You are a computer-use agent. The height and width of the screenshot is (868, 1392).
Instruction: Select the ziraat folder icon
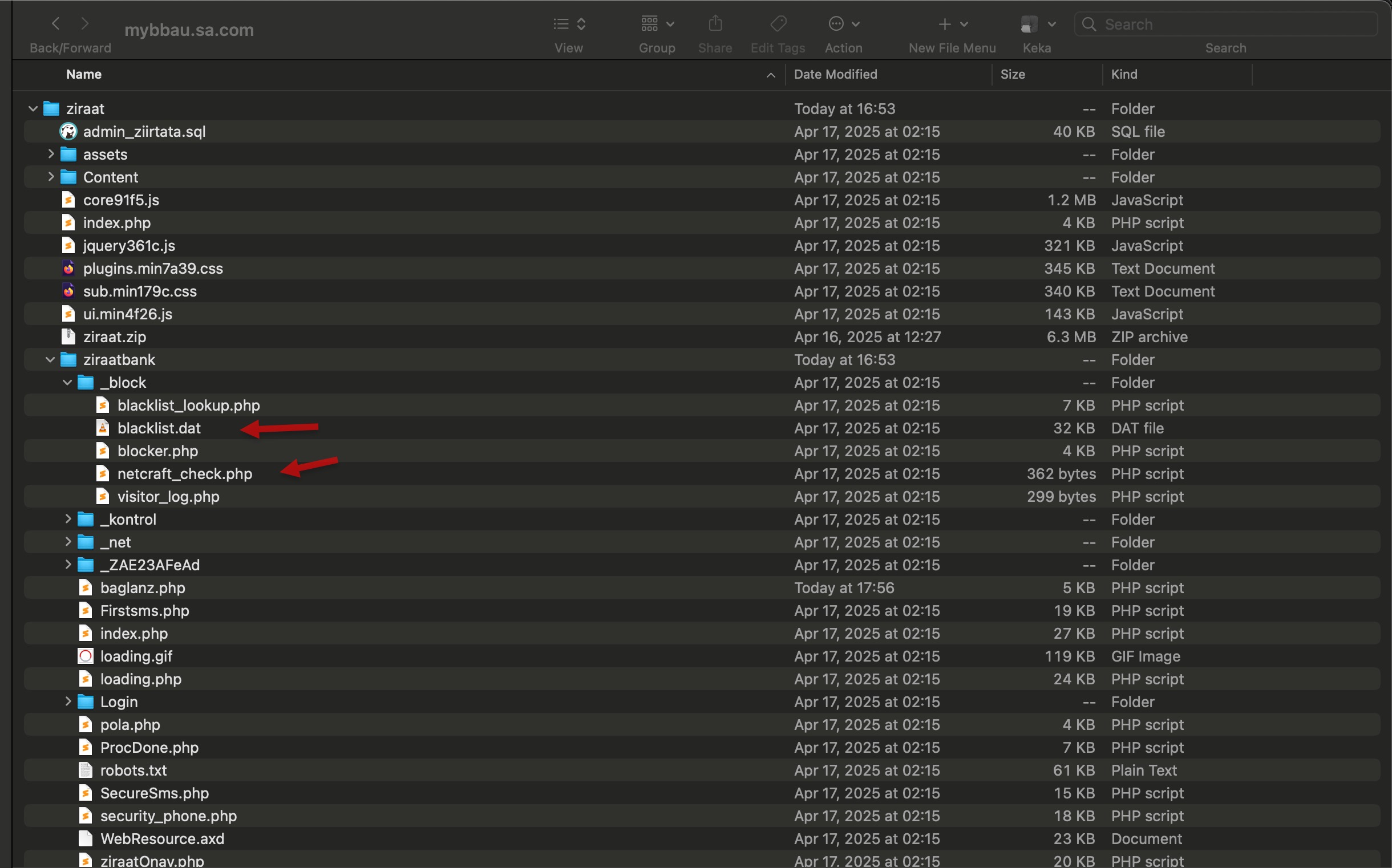pyautogui.click(x=51, y=108)
